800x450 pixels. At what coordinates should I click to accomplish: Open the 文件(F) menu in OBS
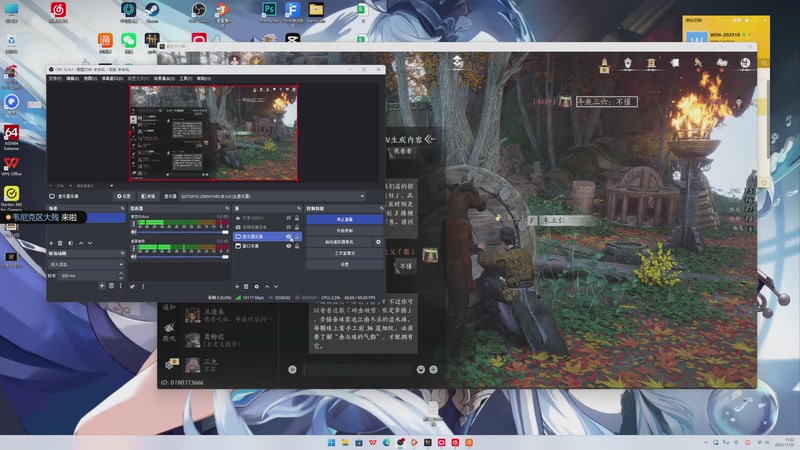click(55, 79)
